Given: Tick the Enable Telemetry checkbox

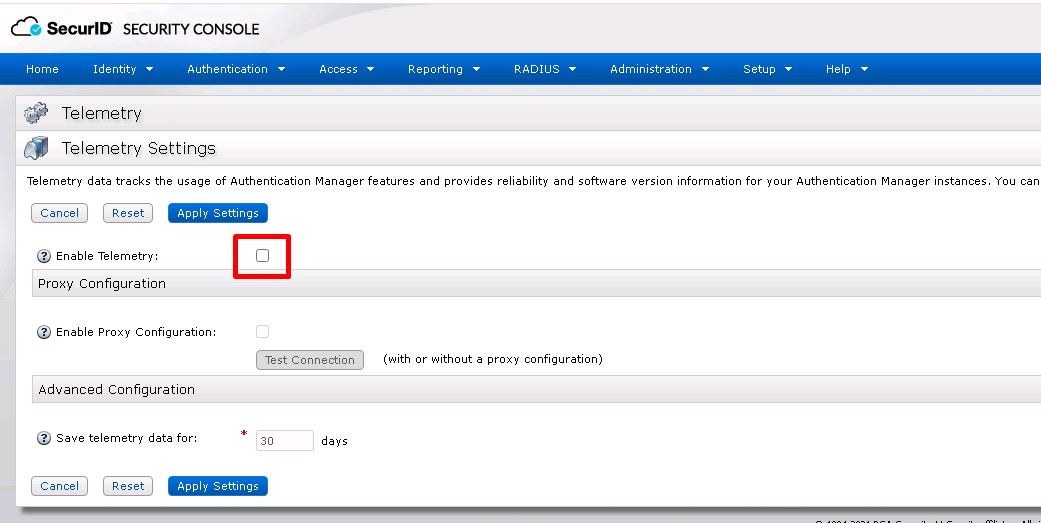Looking at the screenshot, I should (x=262, y=256).
